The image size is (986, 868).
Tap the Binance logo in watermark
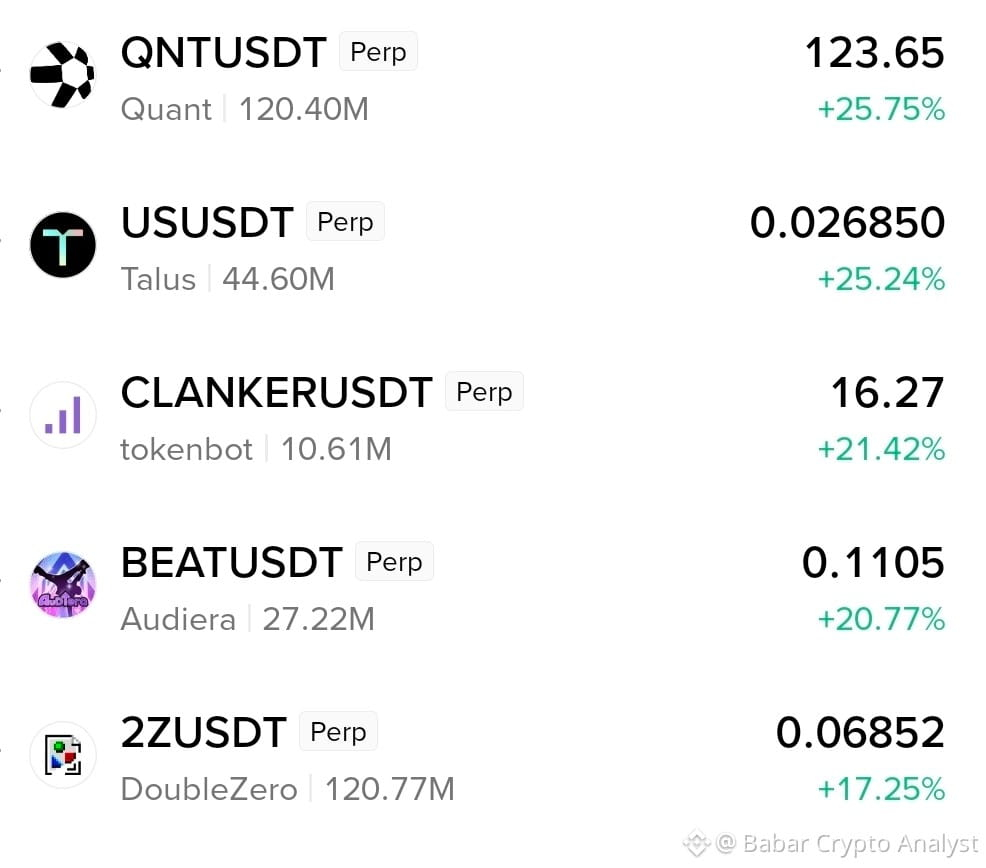(x=697, y=843)
